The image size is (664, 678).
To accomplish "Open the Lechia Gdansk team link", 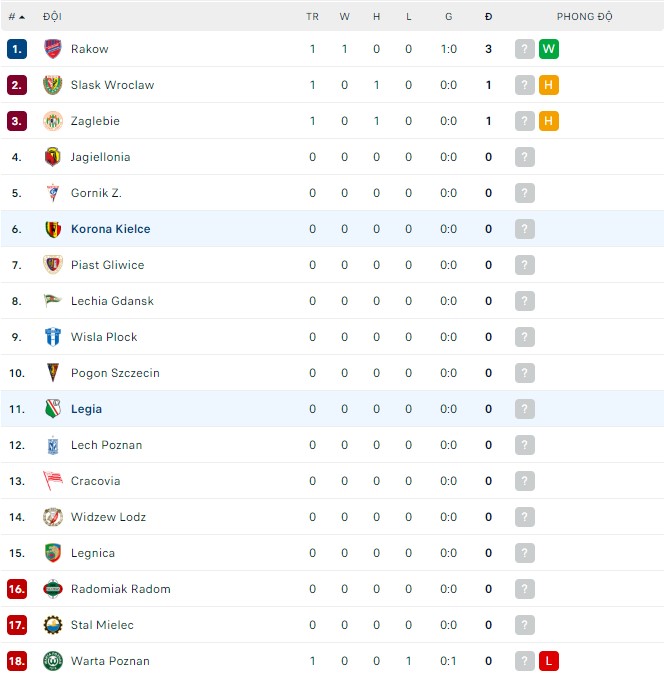I will pos(112,301).
